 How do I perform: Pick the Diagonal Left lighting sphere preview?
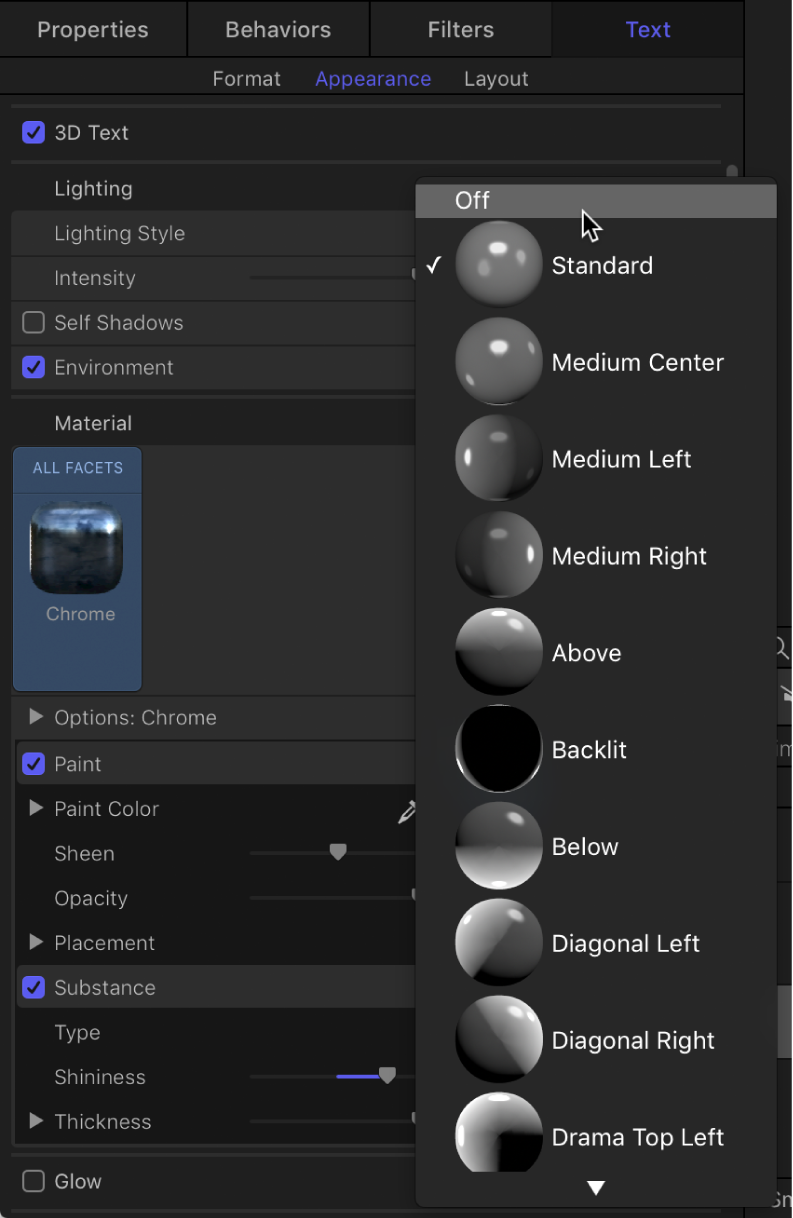pos(498,942)
